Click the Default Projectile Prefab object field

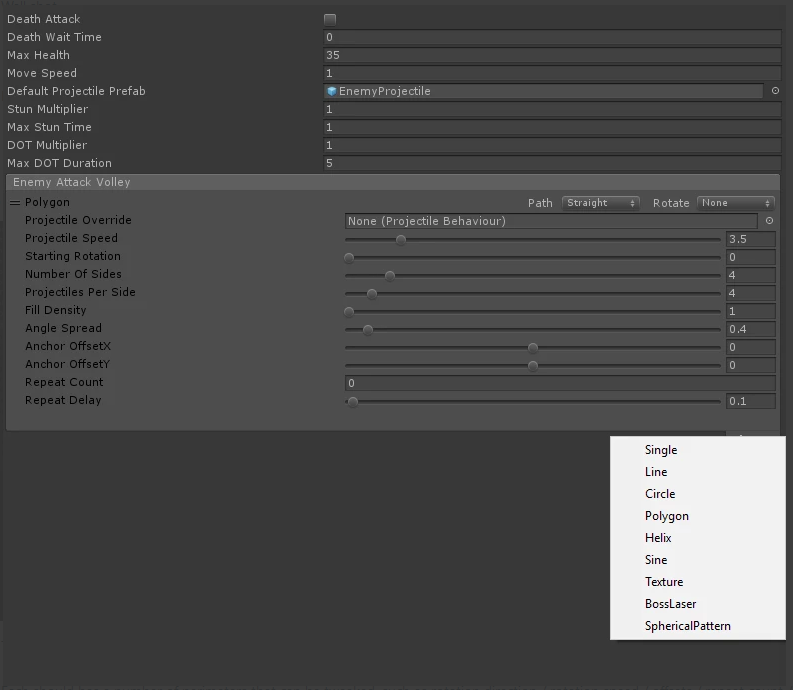click(x=543, y=91)
